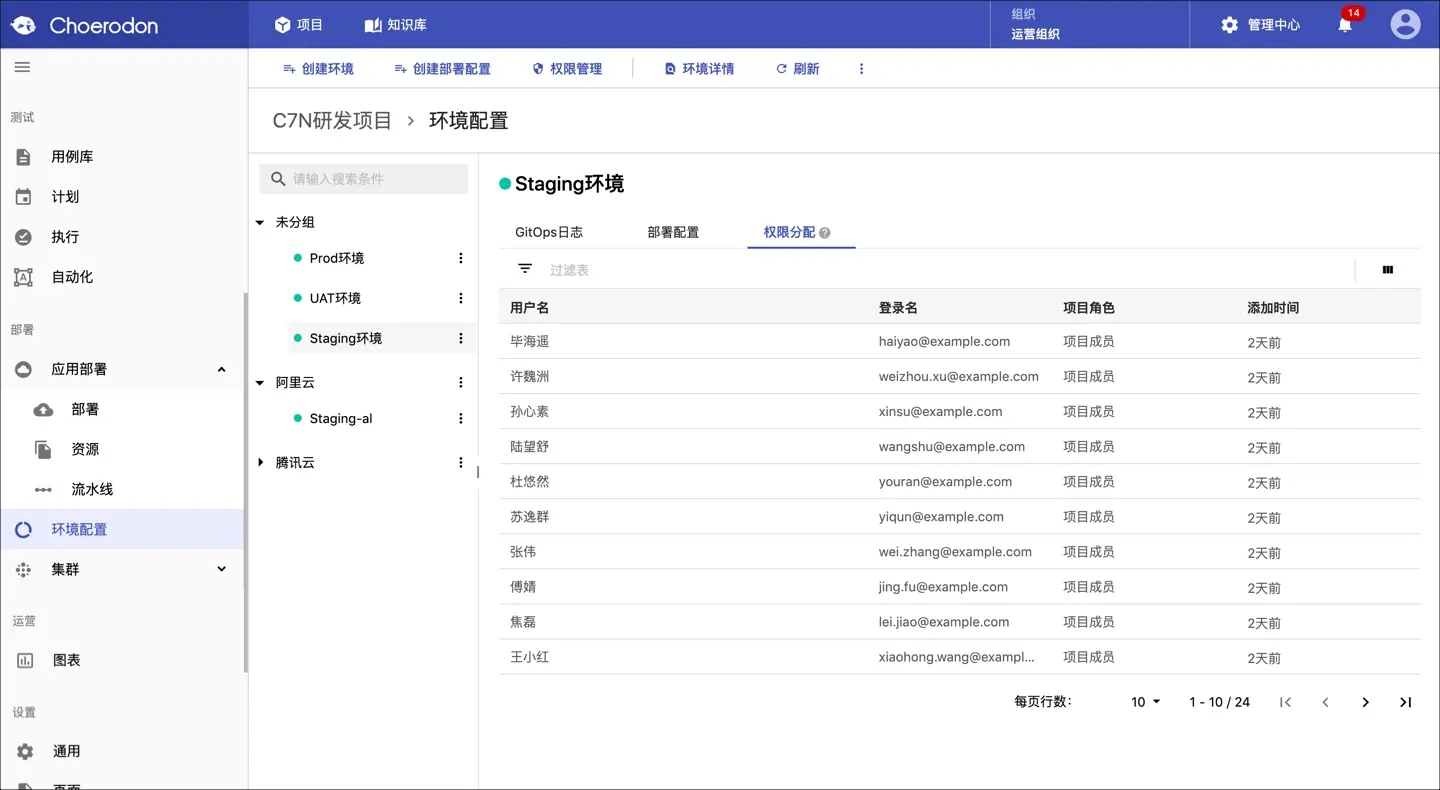Click the environment search input field

(363, 179)
